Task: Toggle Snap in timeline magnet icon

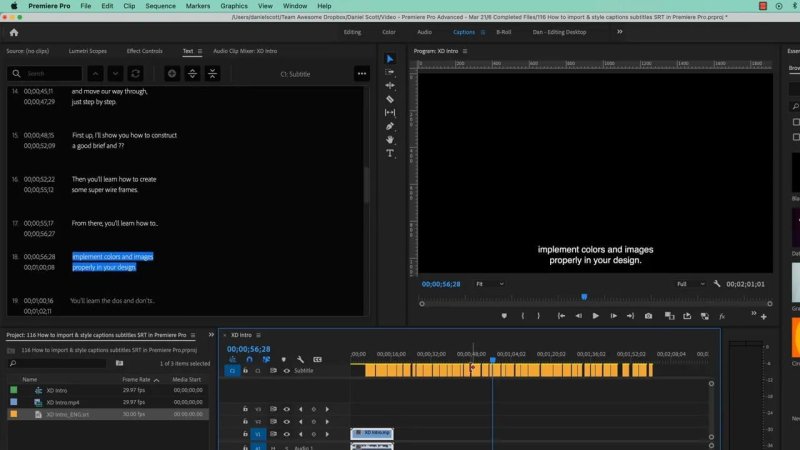Action: [x=249, y=360]
